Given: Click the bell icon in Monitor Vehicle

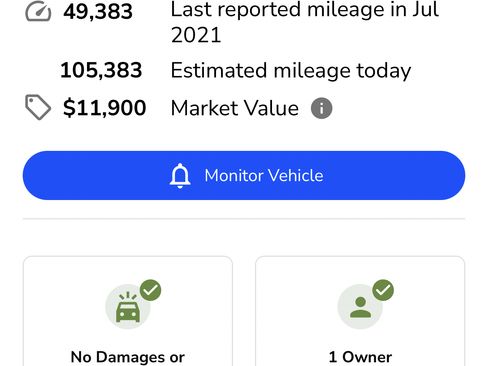Looking at the screenshot, I should tap(180, 176).
